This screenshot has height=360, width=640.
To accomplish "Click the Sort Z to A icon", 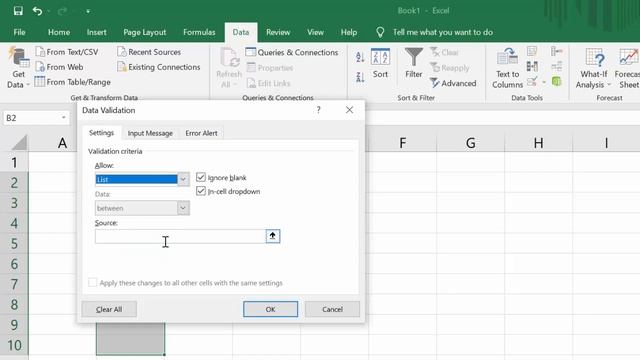I will point(360,76).
